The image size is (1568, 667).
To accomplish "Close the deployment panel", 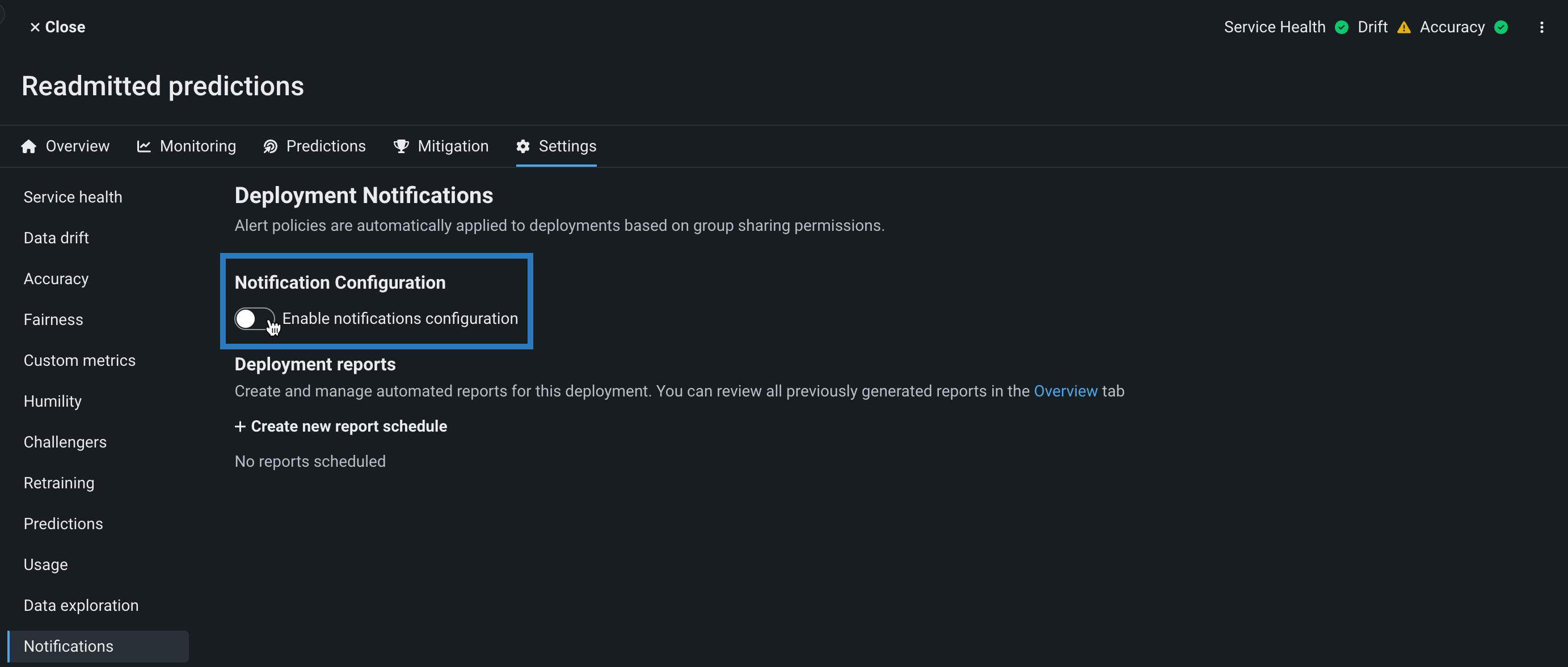I will tap(57, 27).
